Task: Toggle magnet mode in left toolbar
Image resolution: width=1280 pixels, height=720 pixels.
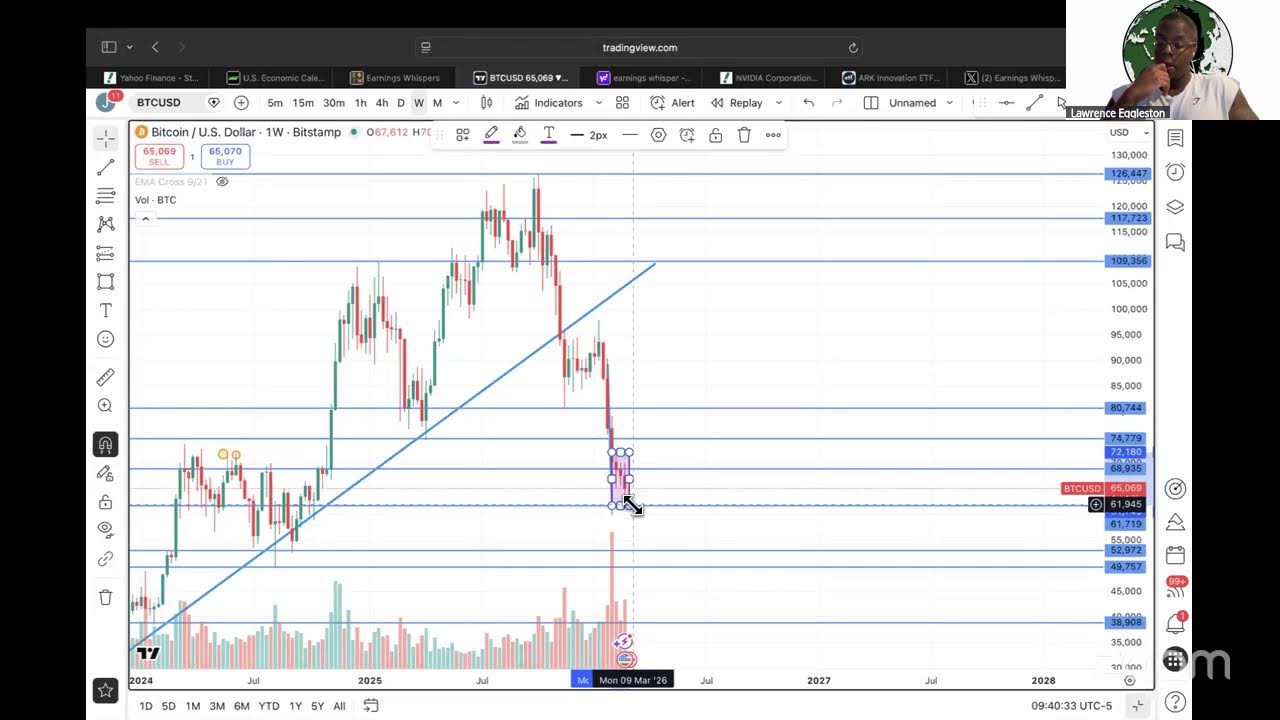Action: pyautogui.click(x=105, y=444)
